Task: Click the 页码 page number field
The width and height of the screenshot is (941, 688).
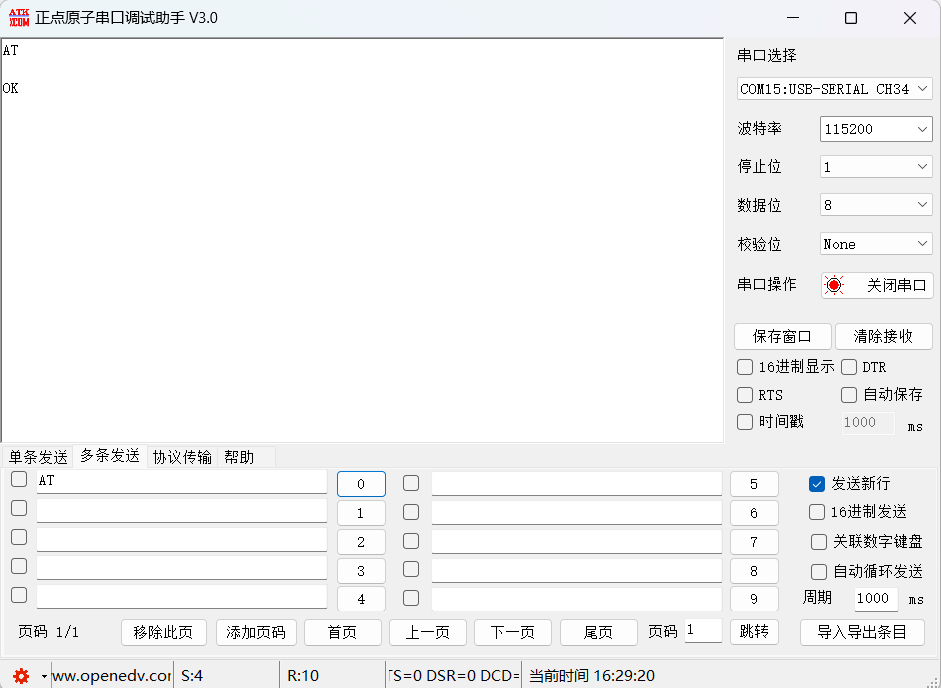Action: [x=703, y=630]
